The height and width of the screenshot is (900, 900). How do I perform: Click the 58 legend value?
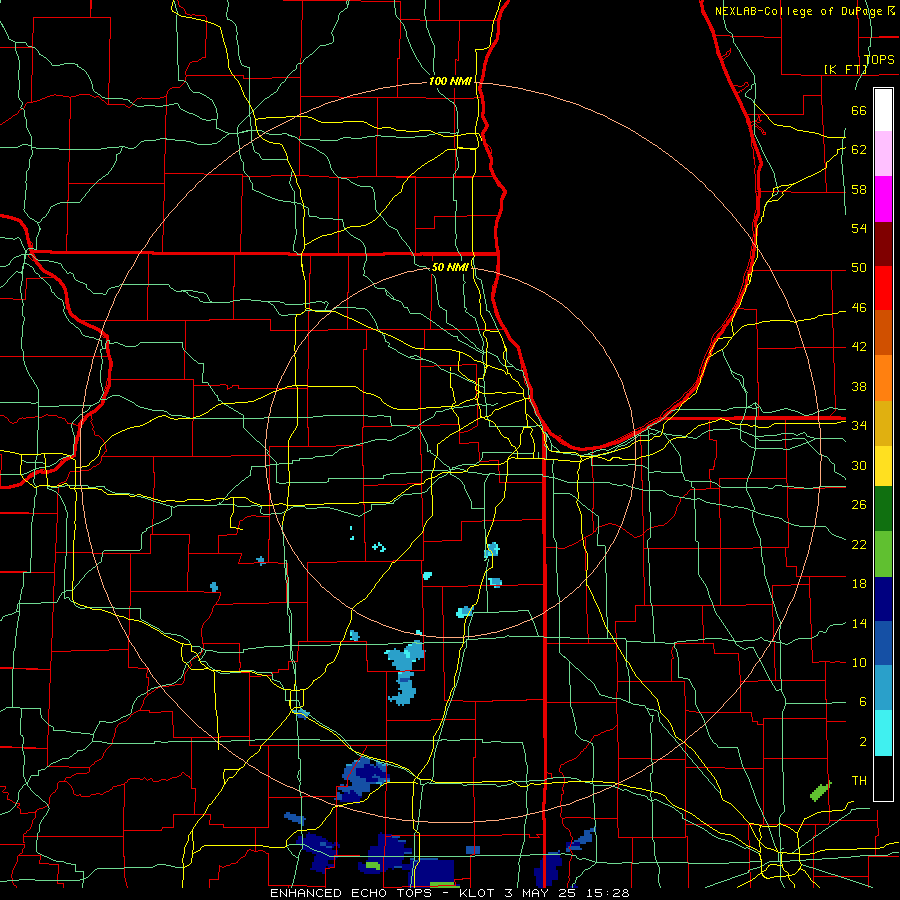click(x=859, y=189)
